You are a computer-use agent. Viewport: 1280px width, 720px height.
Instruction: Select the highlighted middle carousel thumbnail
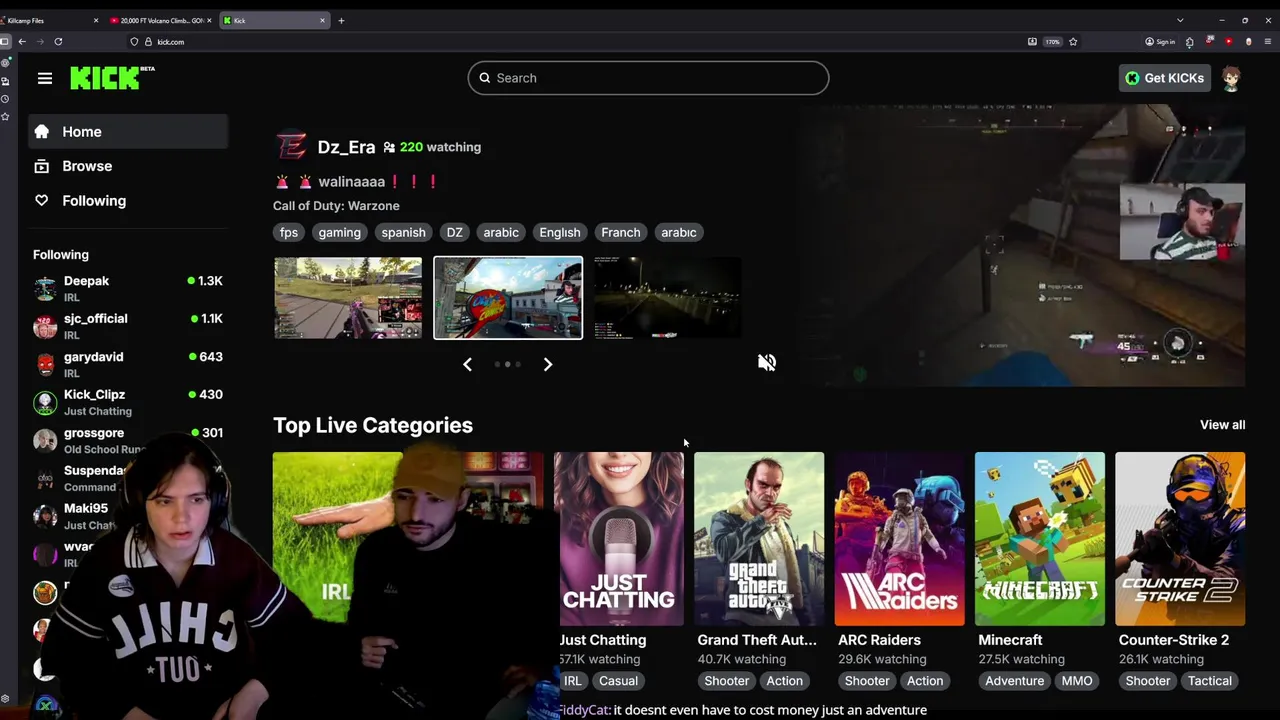pos(508,298)
